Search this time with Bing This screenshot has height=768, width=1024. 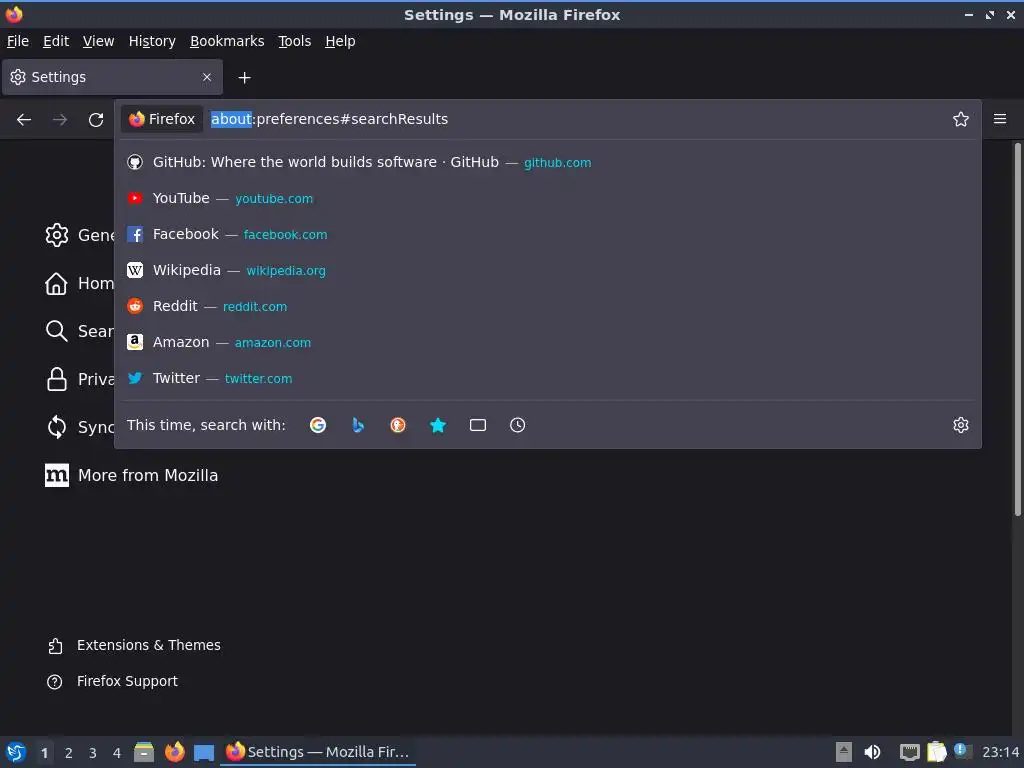tap(358, 425)
